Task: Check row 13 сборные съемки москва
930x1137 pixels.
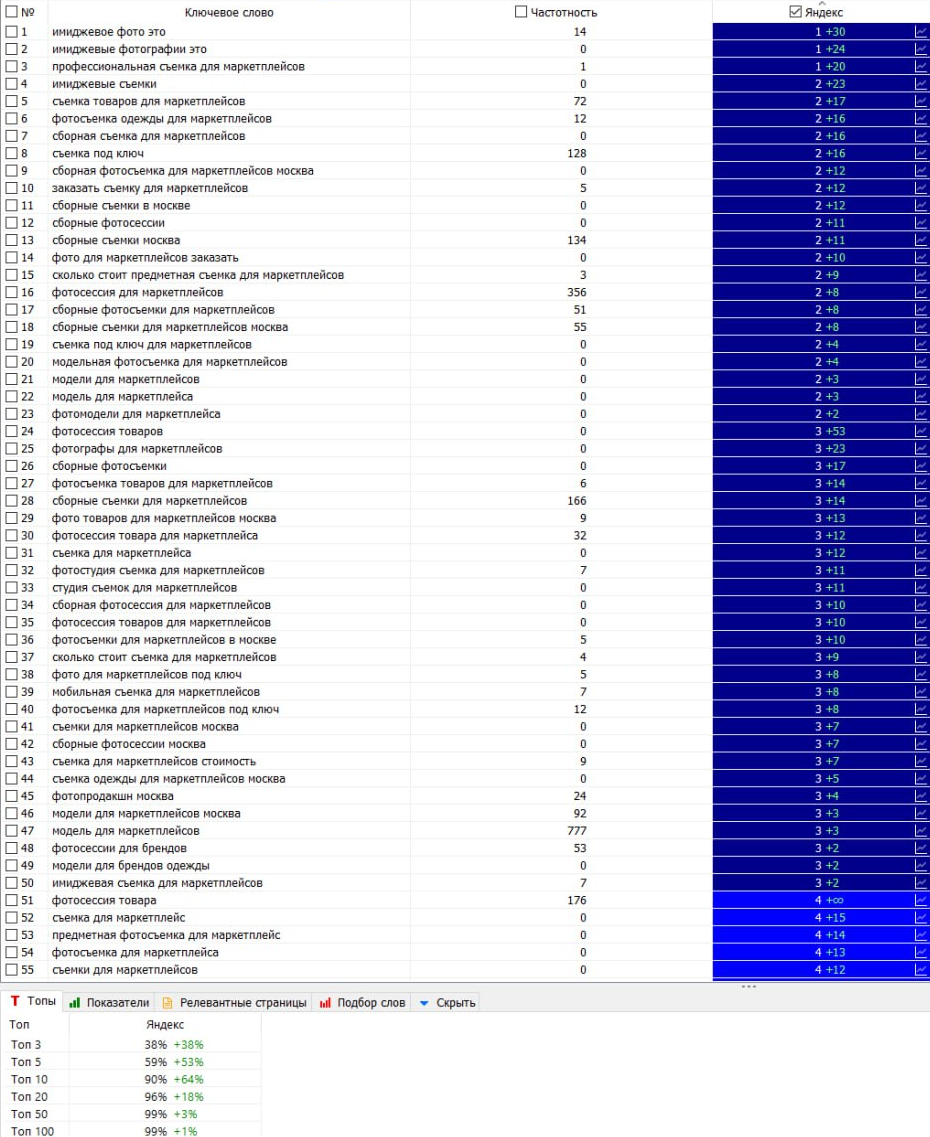Action: tap(12, 240)
